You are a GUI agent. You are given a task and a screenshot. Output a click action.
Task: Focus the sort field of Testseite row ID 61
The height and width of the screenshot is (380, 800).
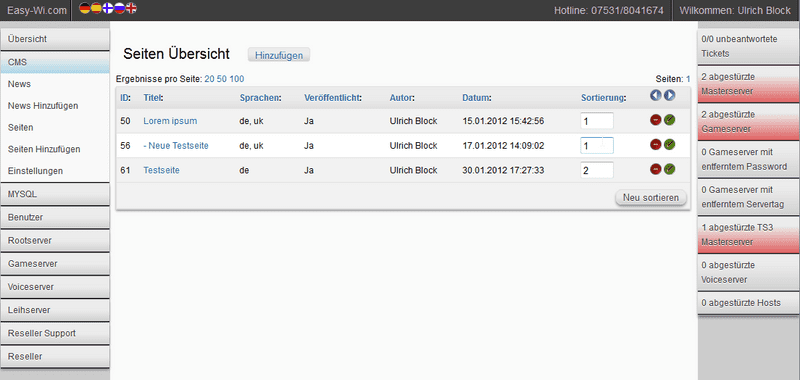[597, 170]
